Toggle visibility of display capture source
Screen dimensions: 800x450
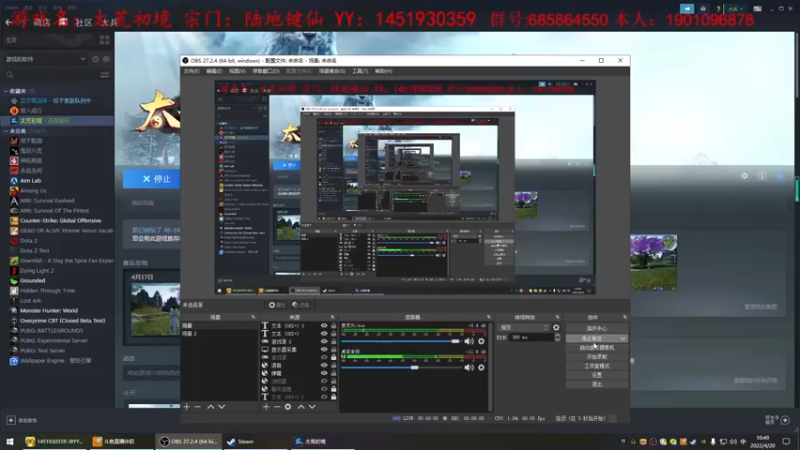pos(324,349)
